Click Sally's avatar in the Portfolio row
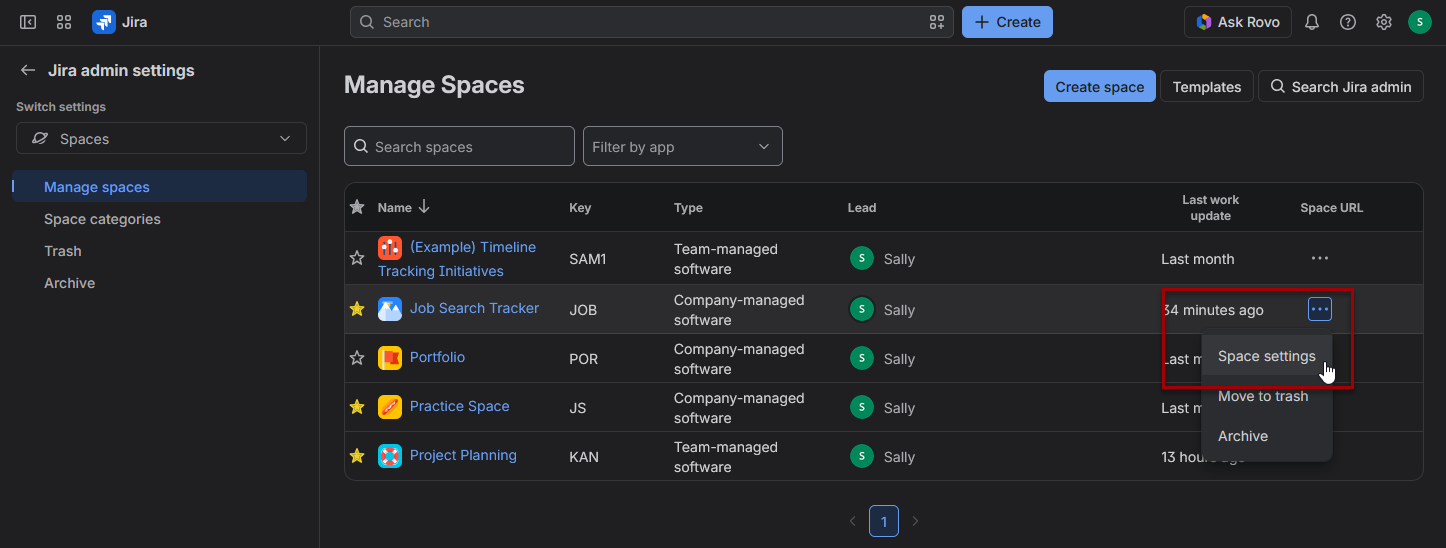The image size is (1446, 548). pyautogui.click(x=861, y=358)
